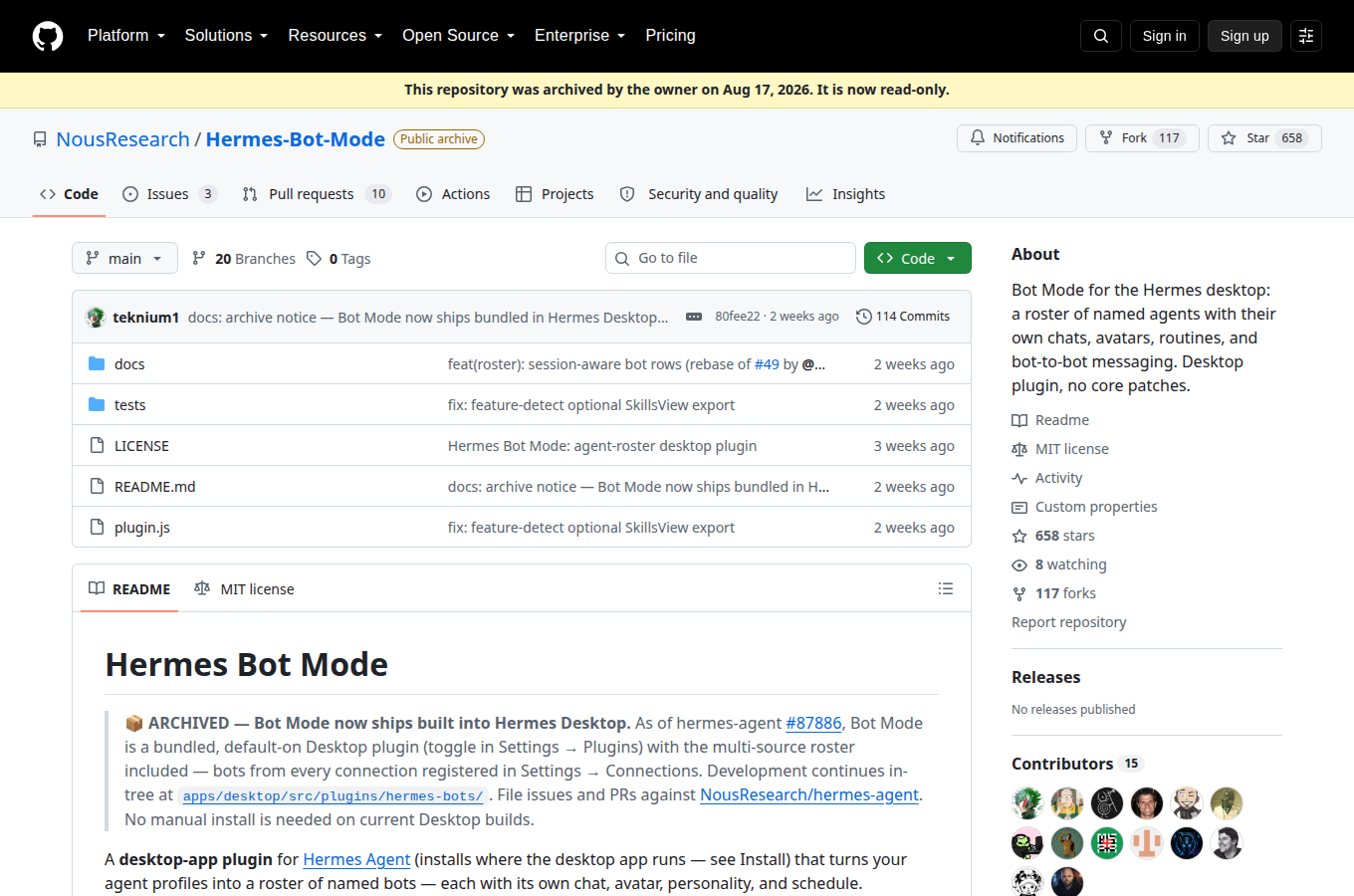The image size is (1354, 896).
Task: Click teknium1's avatar in commit bar
Action: (97, 317)
